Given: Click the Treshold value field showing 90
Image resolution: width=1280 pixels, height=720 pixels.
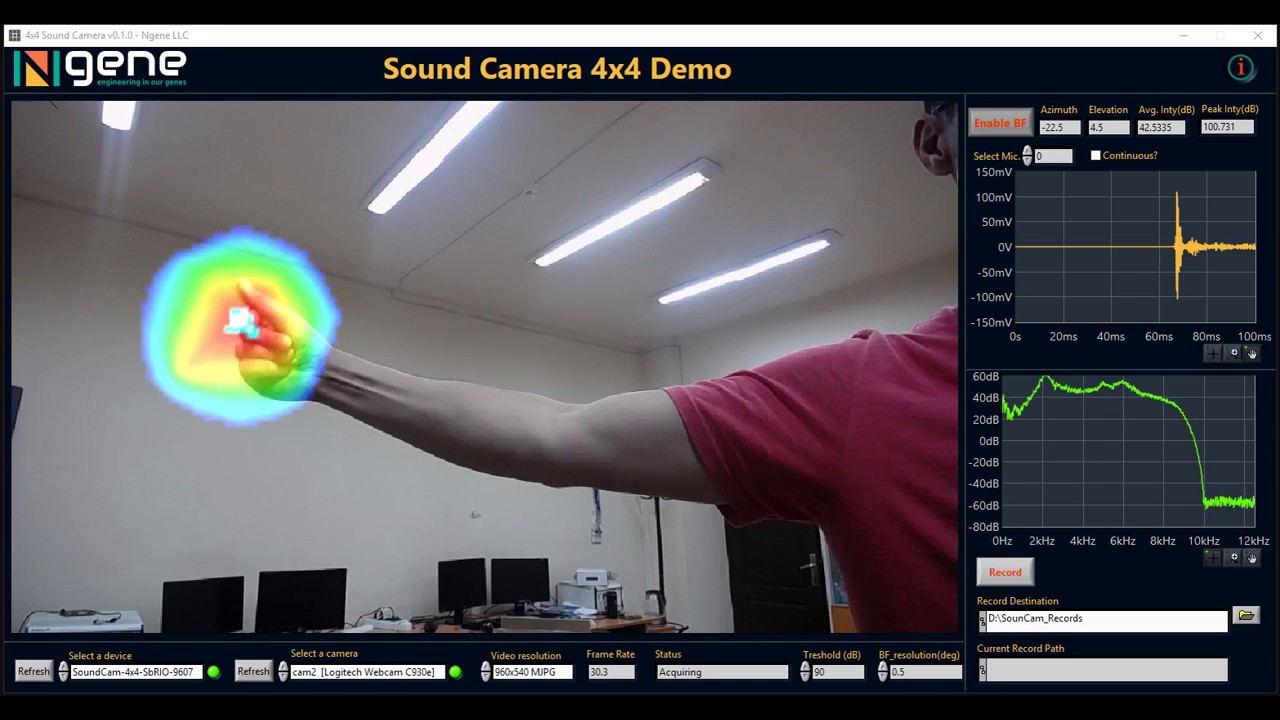Looking at the screenshot, I should point(838,672).
